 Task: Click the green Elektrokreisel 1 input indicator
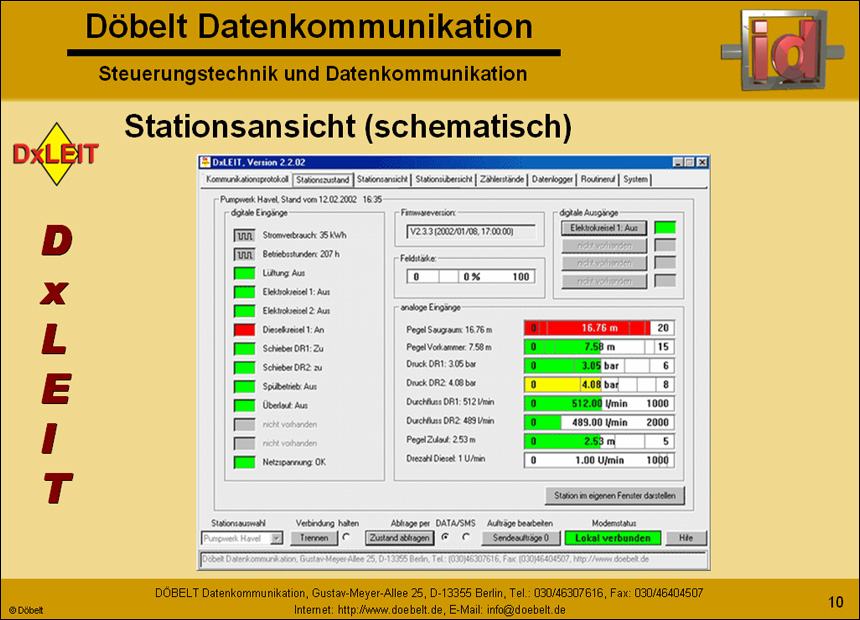click(x=245, y=292)
